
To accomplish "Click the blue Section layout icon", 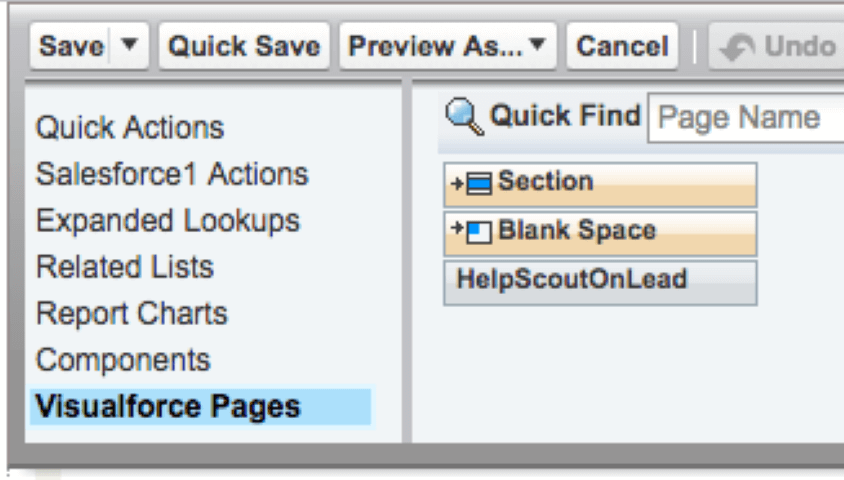I will click(x=481, y=184).
